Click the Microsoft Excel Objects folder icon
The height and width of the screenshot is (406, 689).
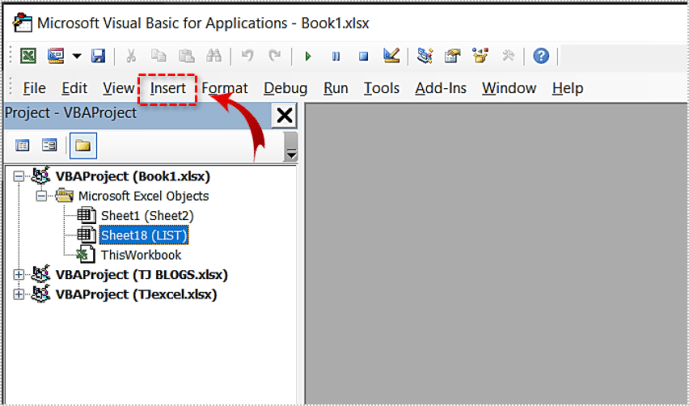tap(65, 196)
